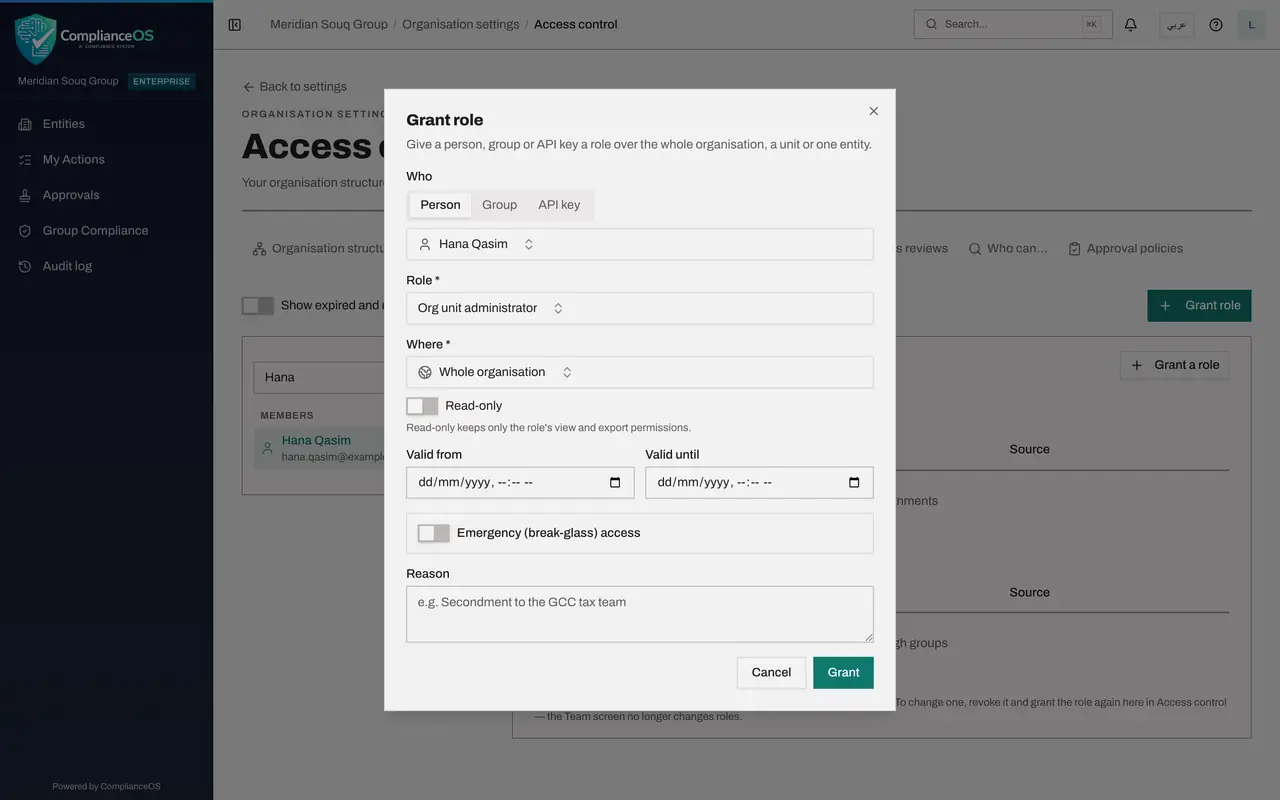
Task: Click the Reason text area
Action: pos(640,614)
